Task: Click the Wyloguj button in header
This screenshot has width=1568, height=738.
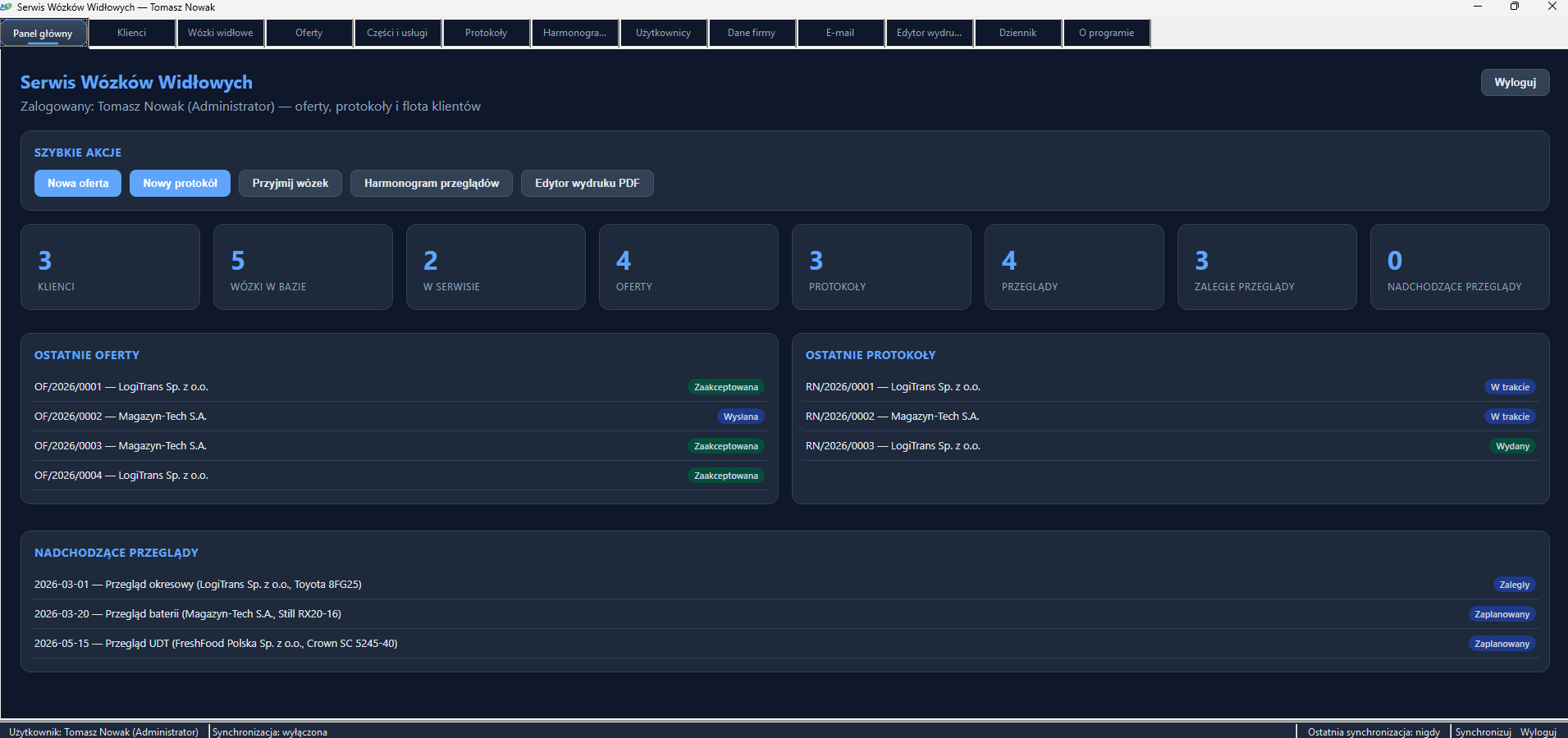Action: tap(1515, 83)
